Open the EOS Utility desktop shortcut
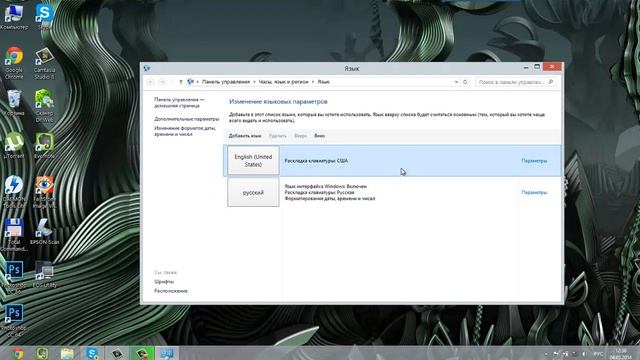Image resolution: width=640 pixels, height=360 pixels. pyautogui.click(x=44, y=274)
